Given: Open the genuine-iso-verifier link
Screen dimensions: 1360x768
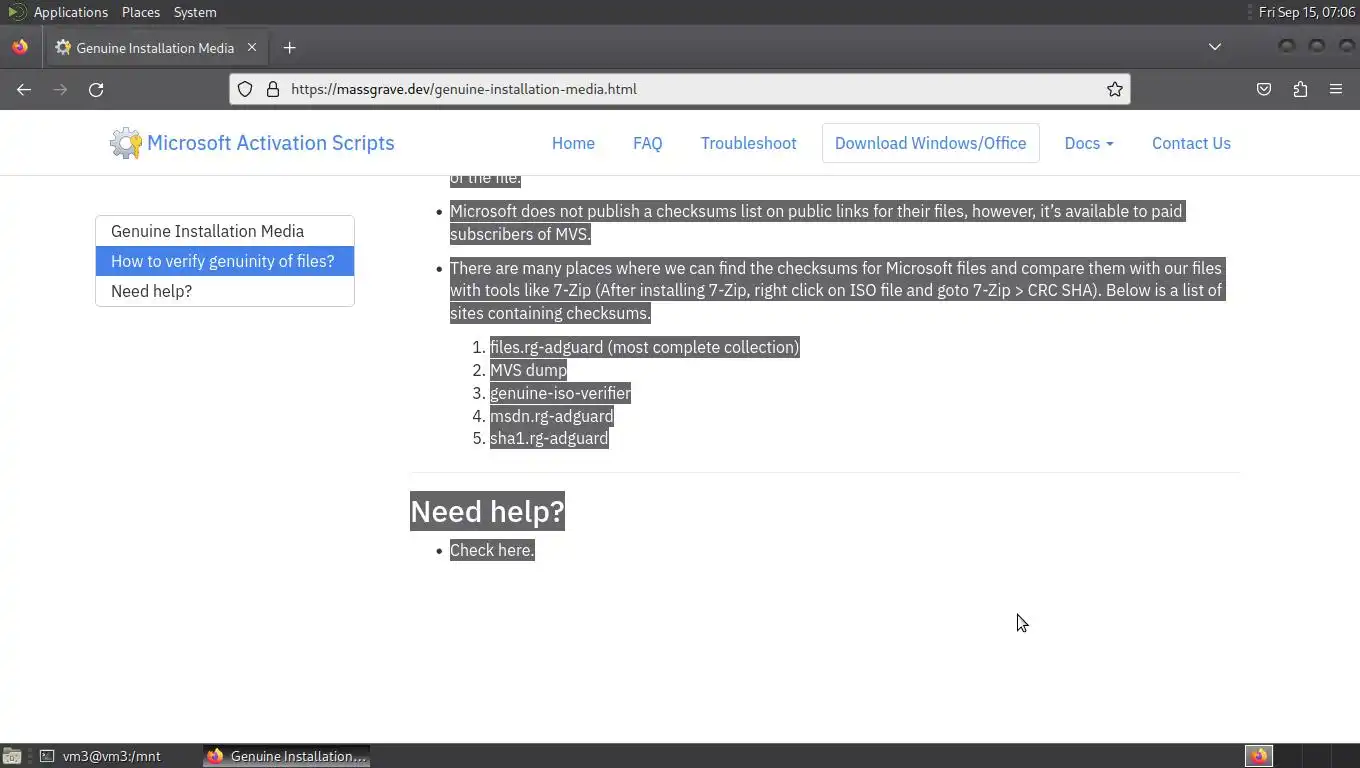Looking at the screenshot, I should click(x=560, y=393).
